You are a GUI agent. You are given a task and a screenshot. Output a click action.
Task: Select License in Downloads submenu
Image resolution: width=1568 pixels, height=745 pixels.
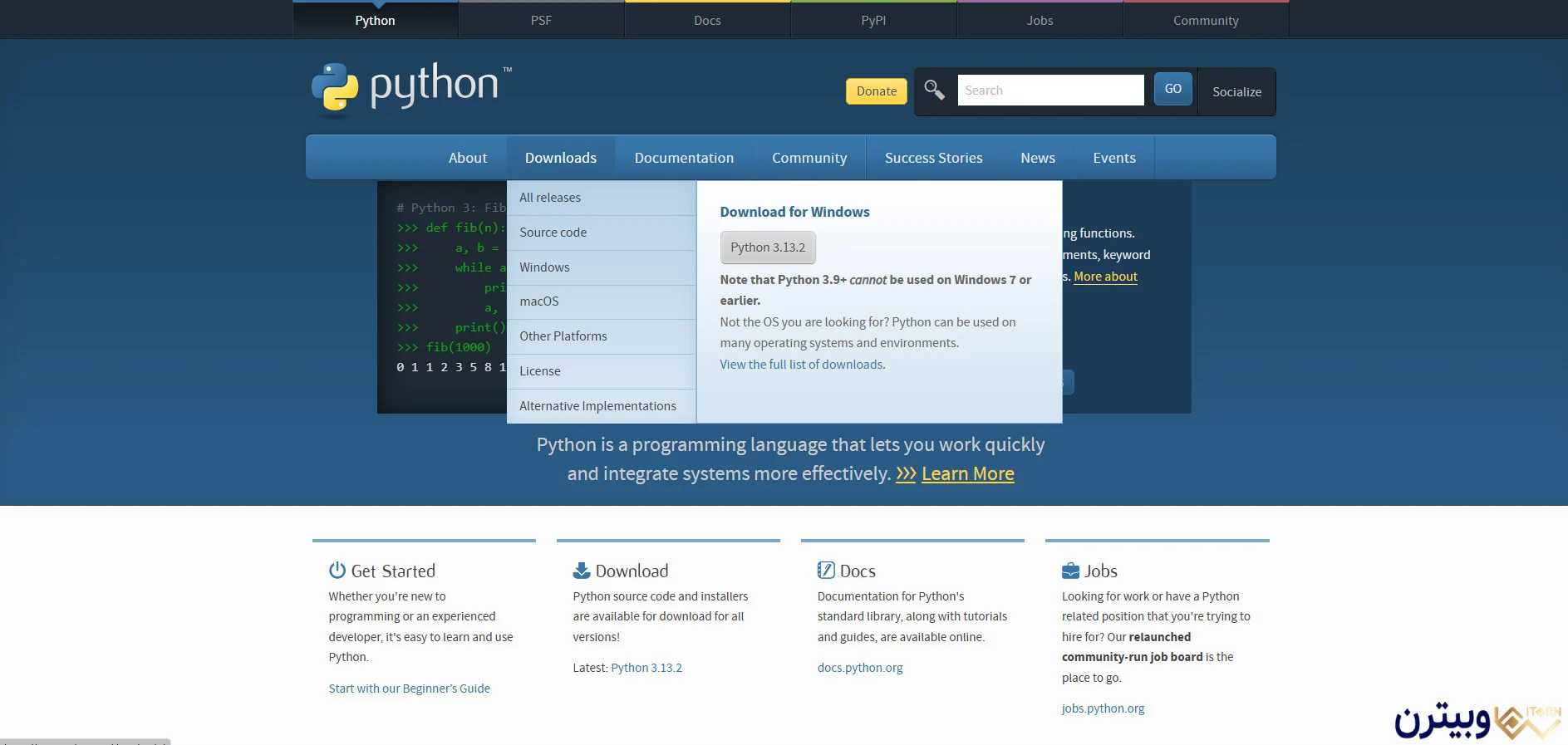[x=602, y=371]
